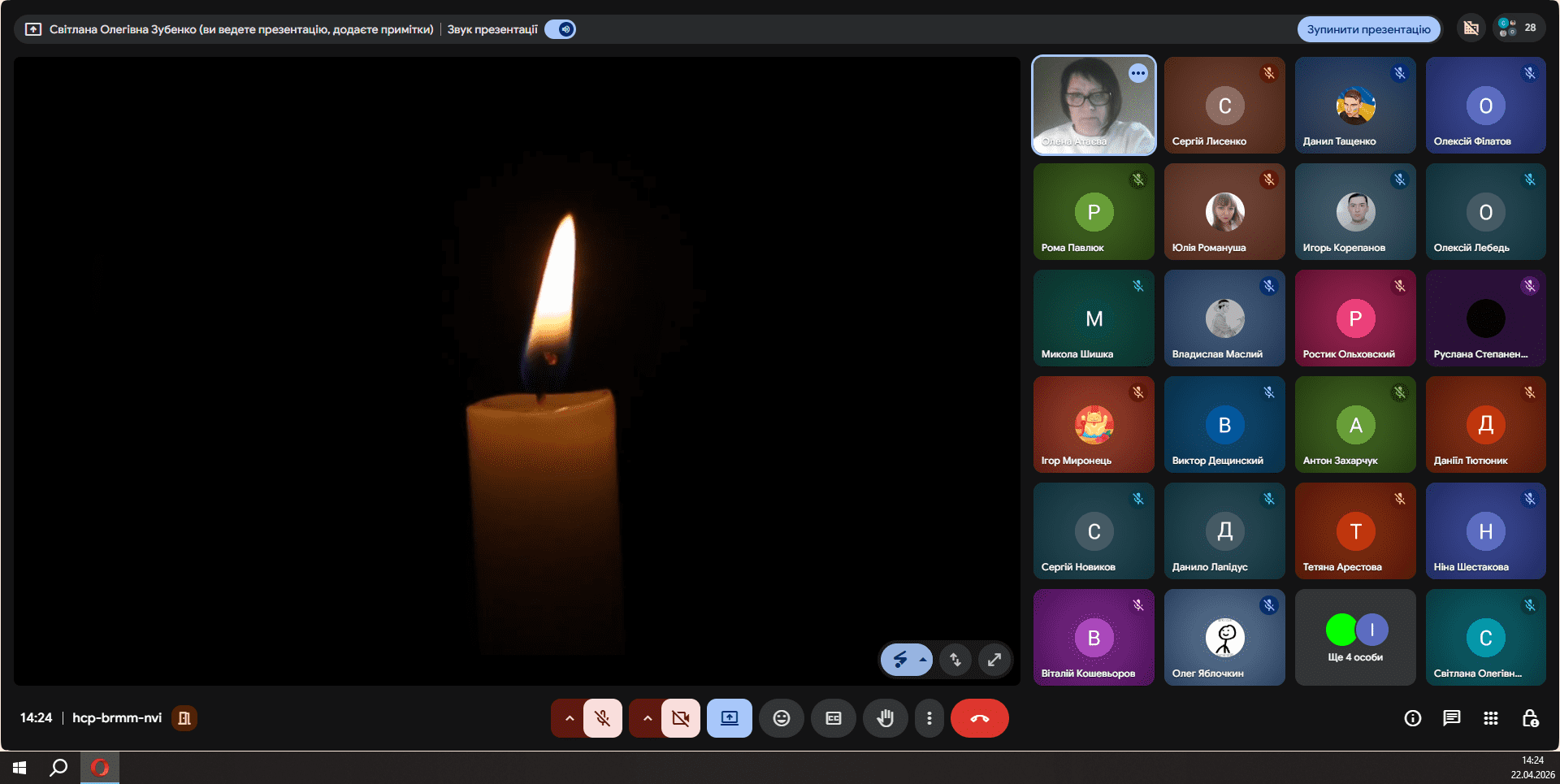Open participants list showing 28

click(1518, 28)
